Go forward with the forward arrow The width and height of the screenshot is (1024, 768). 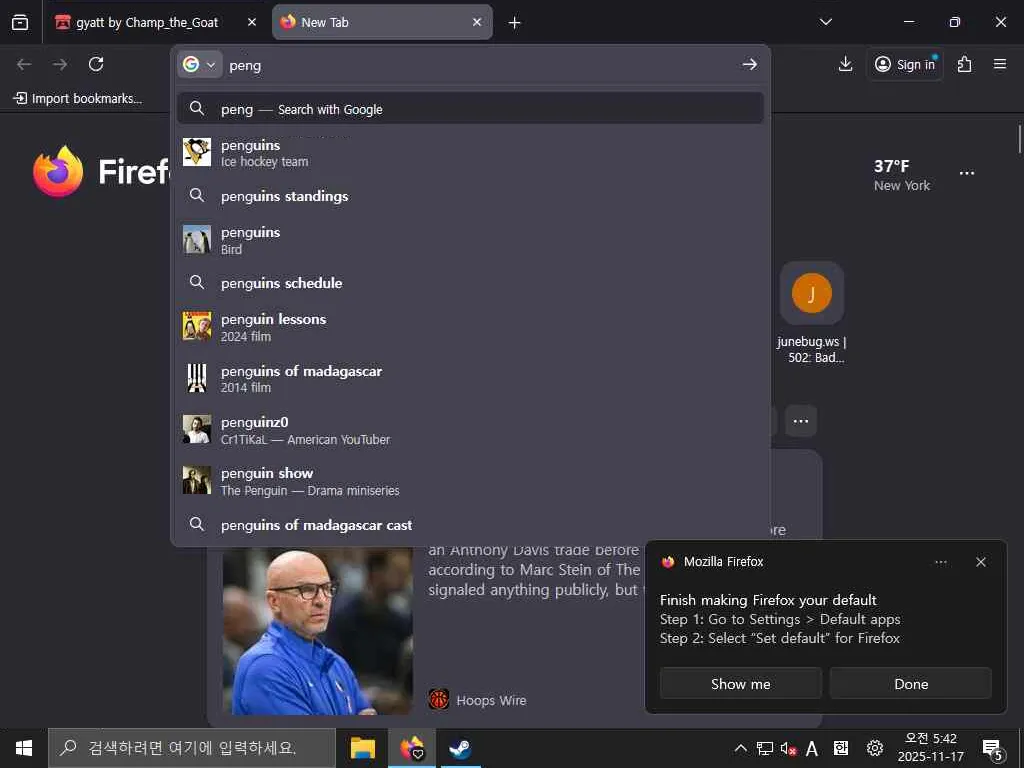(60, 64)
